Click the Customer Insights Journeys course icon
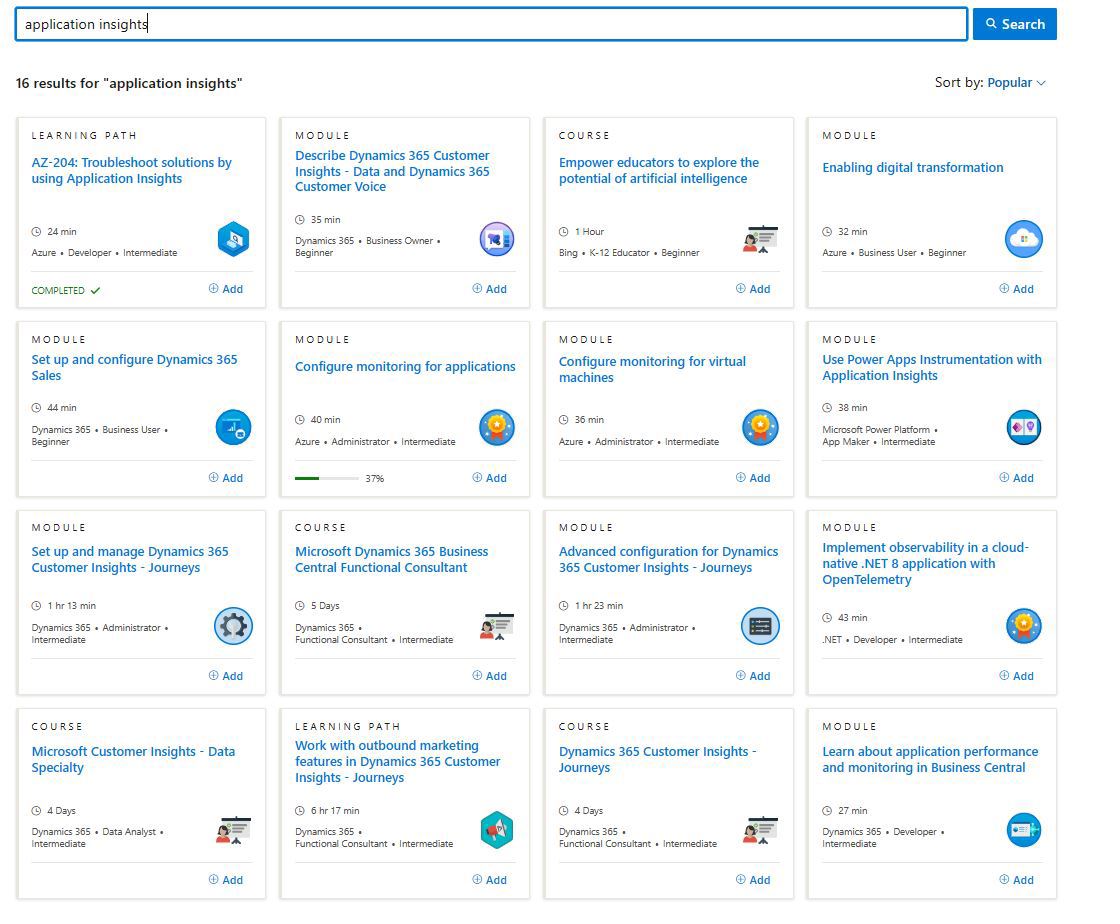1120x924 pixels. coord(760,830)
